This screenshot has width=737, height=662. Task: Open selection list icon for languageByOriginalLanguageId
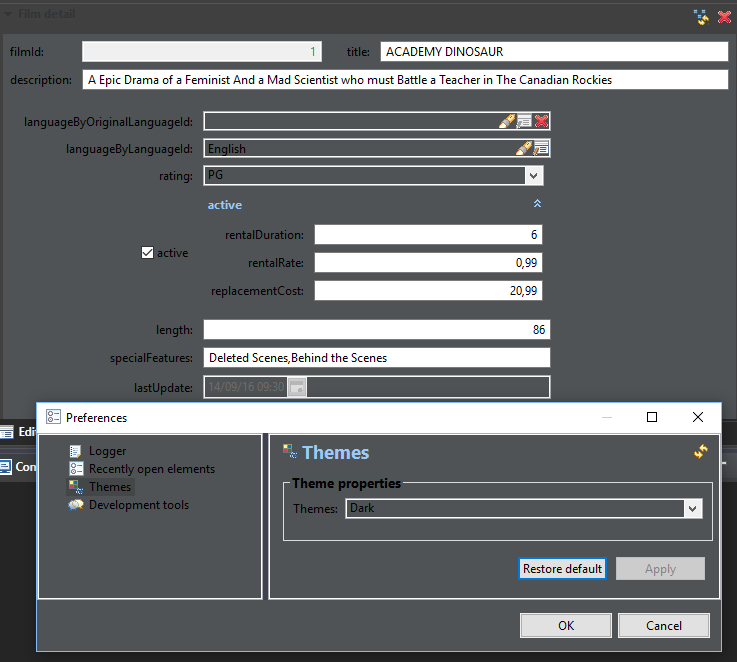[524, 121]
